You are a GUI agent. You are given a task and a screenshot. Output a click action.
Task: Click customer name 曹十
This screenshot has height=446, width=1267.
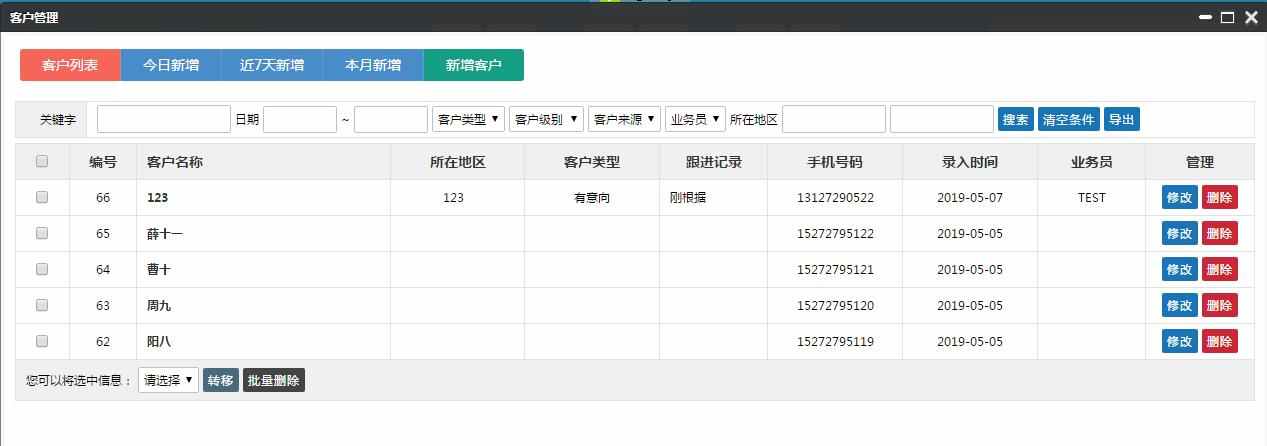pos(159,270)
